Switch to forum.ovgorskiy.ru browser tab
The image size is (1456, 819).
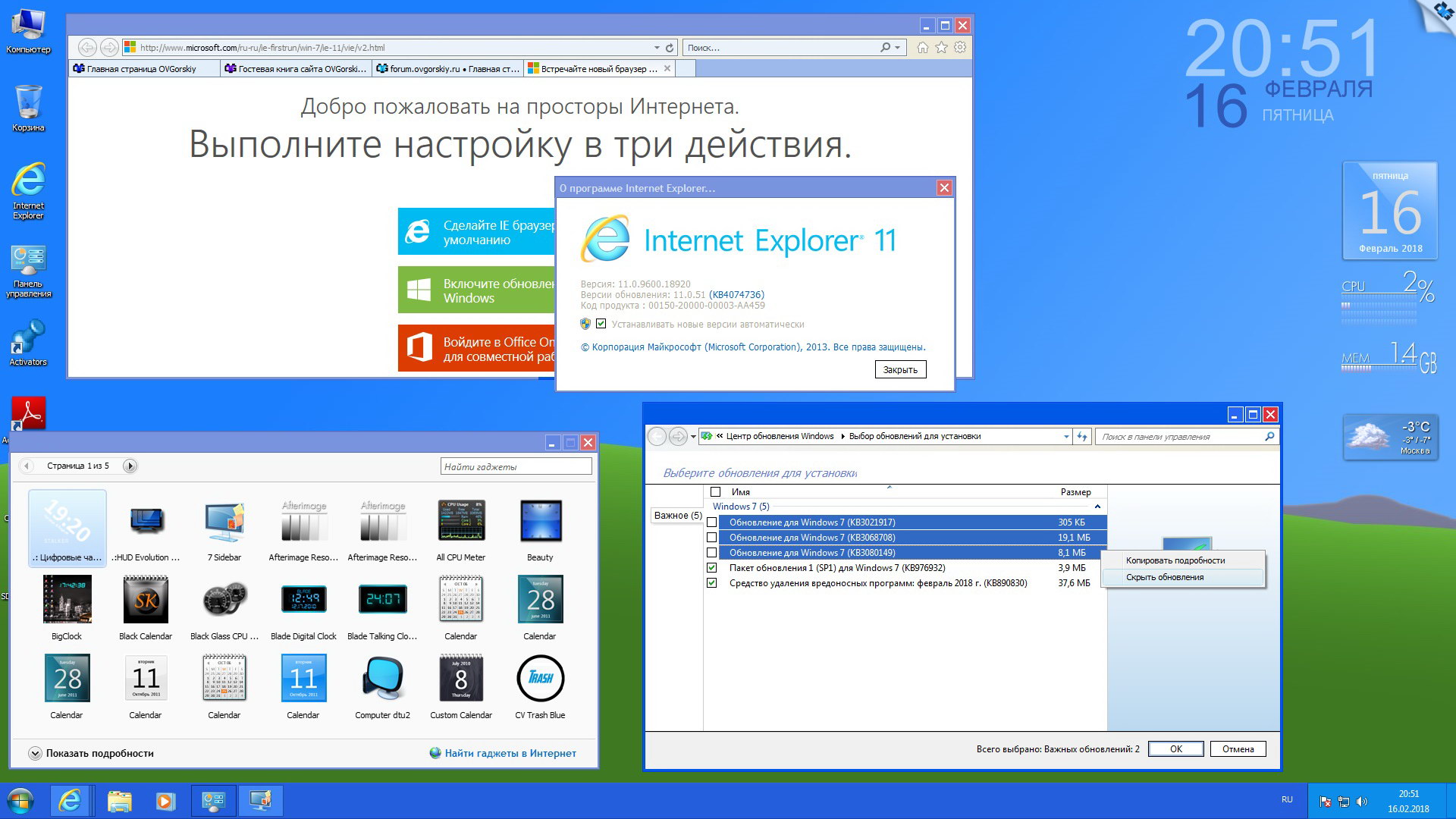point(447,69)
